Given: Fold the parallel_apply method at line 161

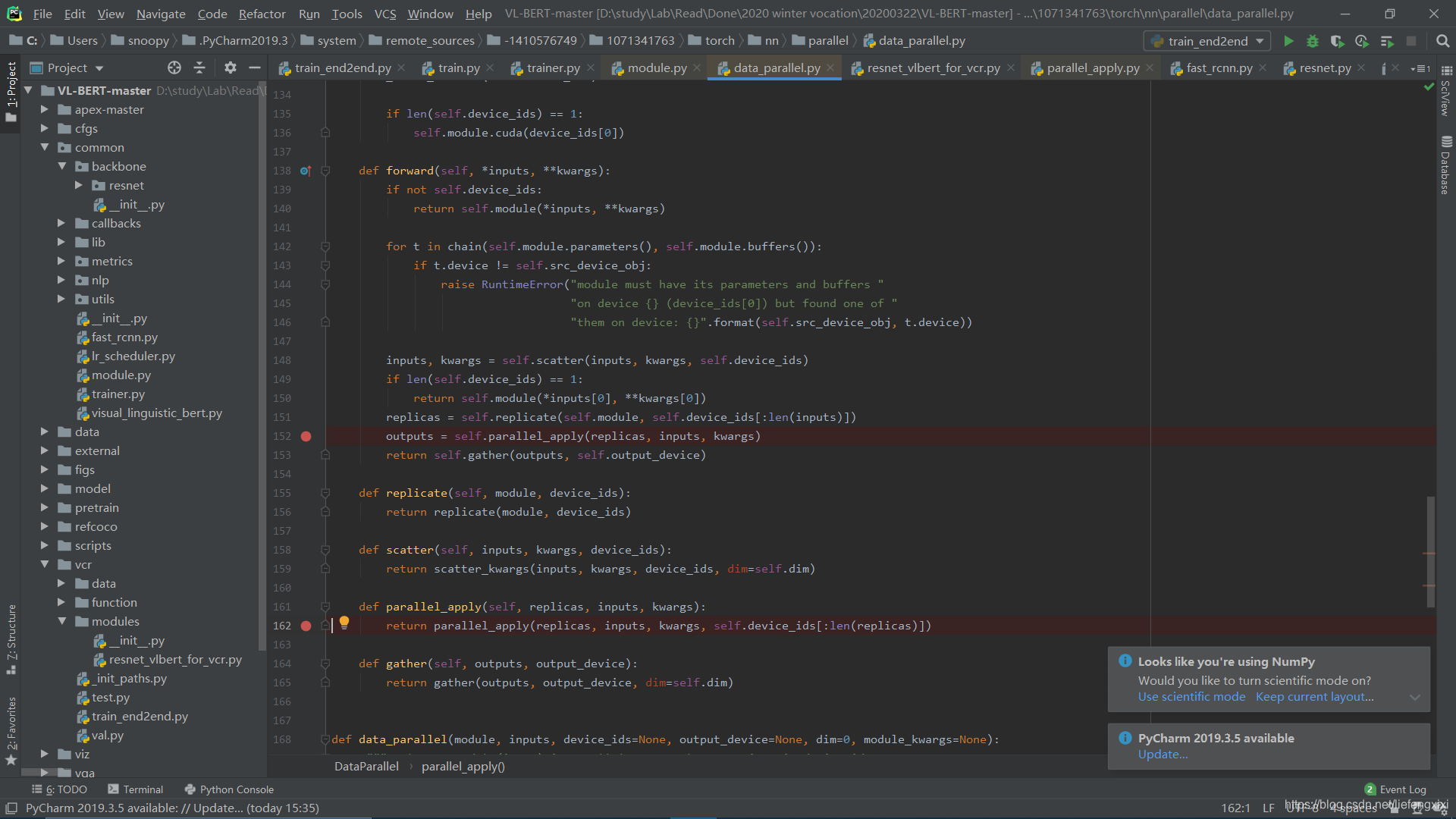Looking at the screenshot, I should click(x=325, y=607).
